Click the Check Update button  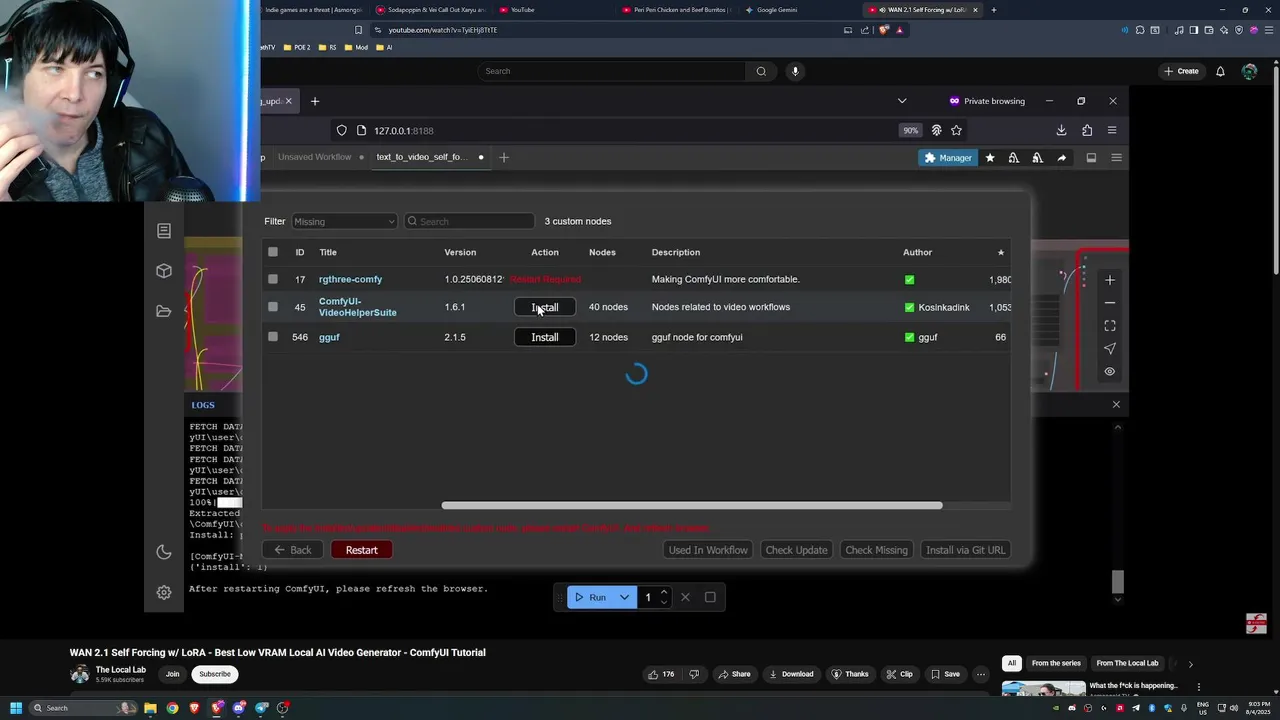click(x=796, y=550)
